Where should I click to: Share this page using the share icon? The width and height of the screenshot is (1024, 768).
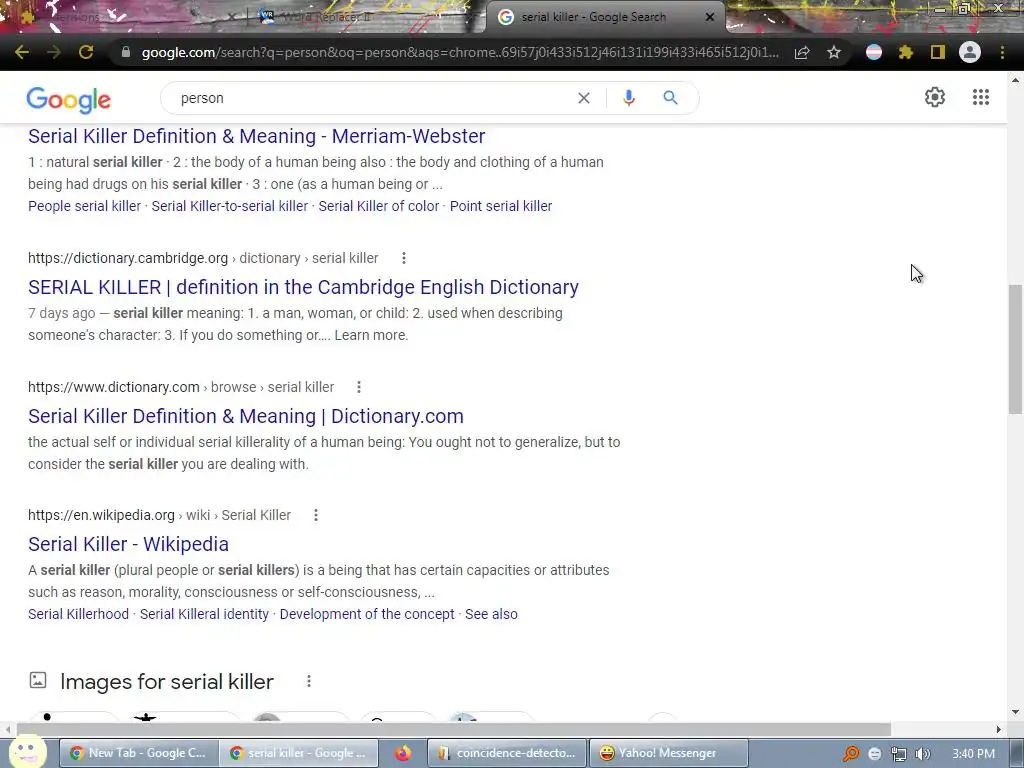(802, 52)
